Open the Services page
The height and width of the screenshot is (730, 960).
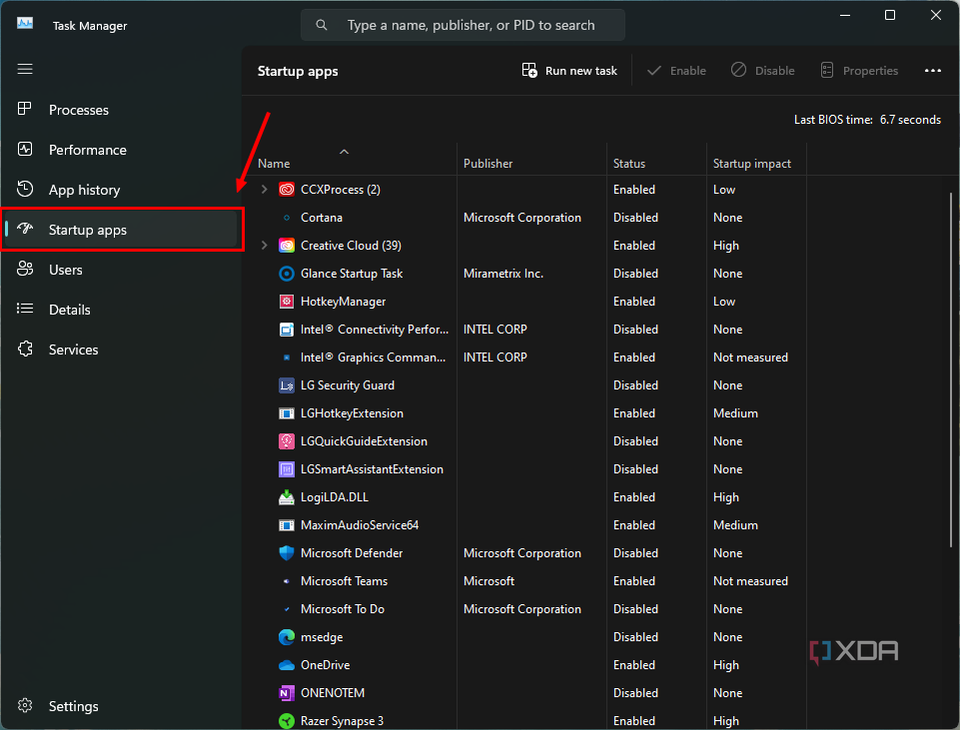(120, 349)
